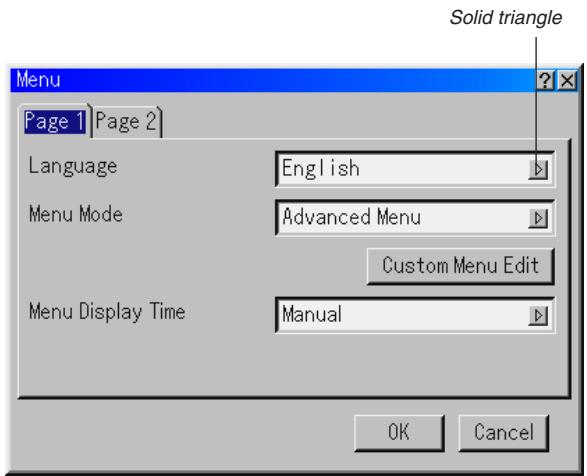Screen dimensions: 587x476
Task: Open the Menu Display Time dropdown
Action: [x=415, y=315]
